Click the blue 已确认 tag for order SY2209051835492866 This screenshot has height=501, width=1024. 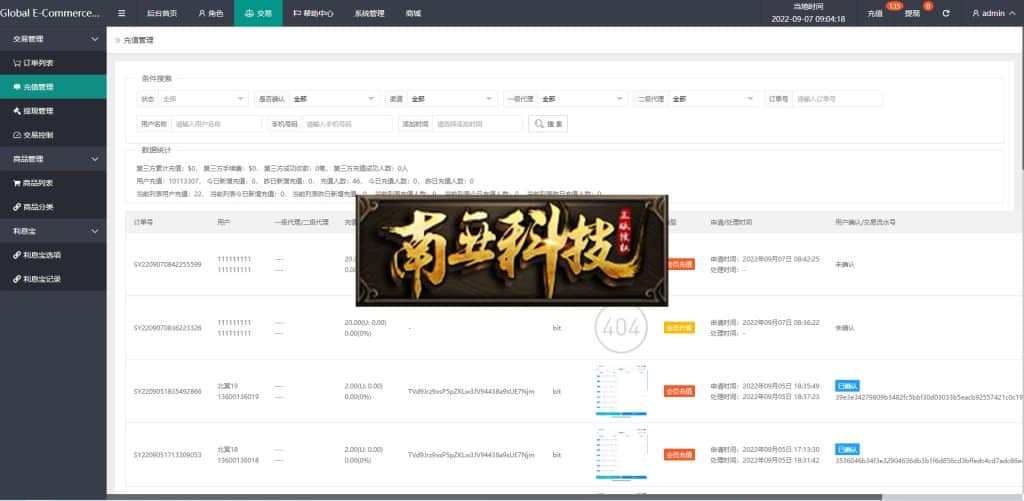point(847,386)
